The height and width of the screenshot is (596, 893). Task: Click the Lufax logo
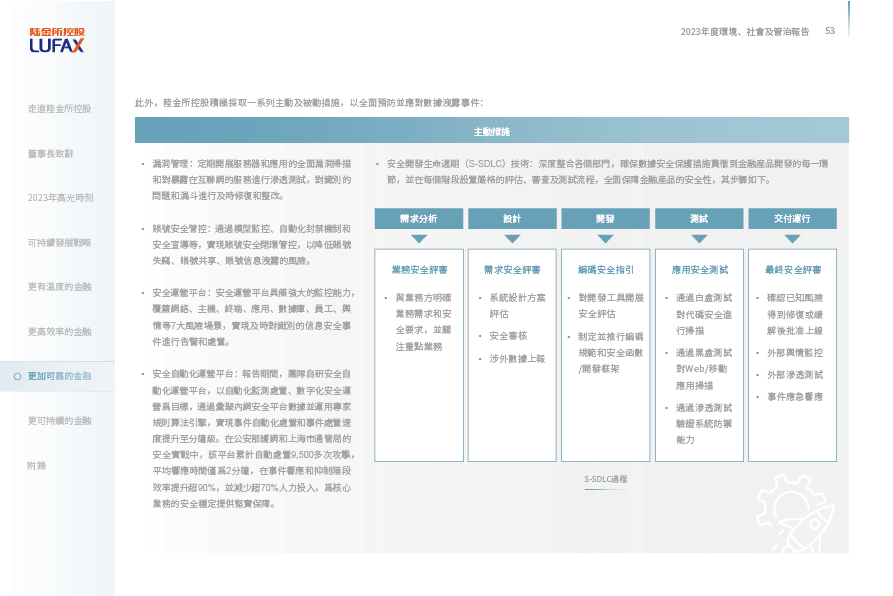[x=56, y=40]
